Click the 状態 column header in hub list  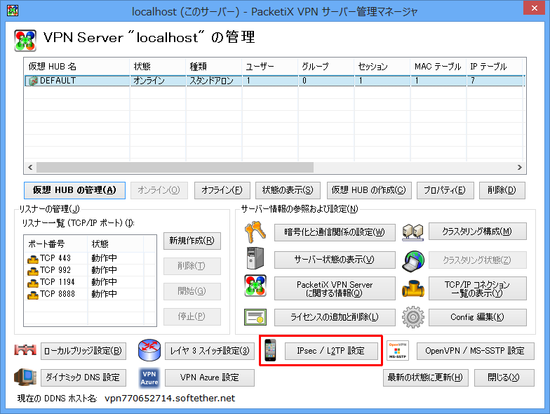point(158,66)
